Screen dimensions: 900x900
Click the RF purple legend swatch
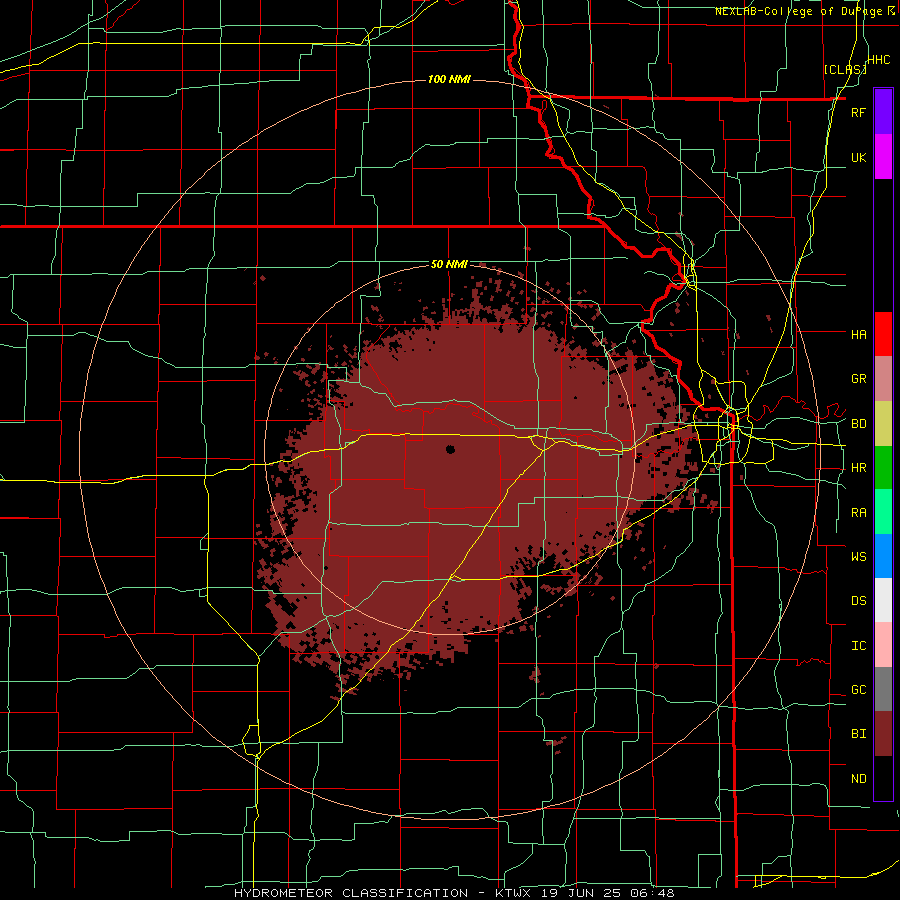point(883,111)
